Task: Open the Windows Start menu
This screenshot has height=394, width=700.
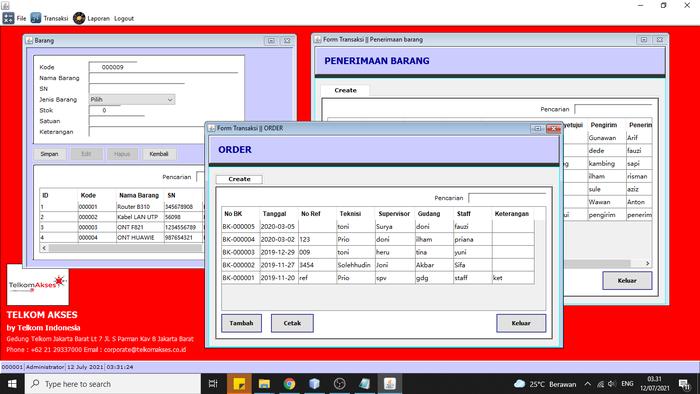Action: pos(12,384)
